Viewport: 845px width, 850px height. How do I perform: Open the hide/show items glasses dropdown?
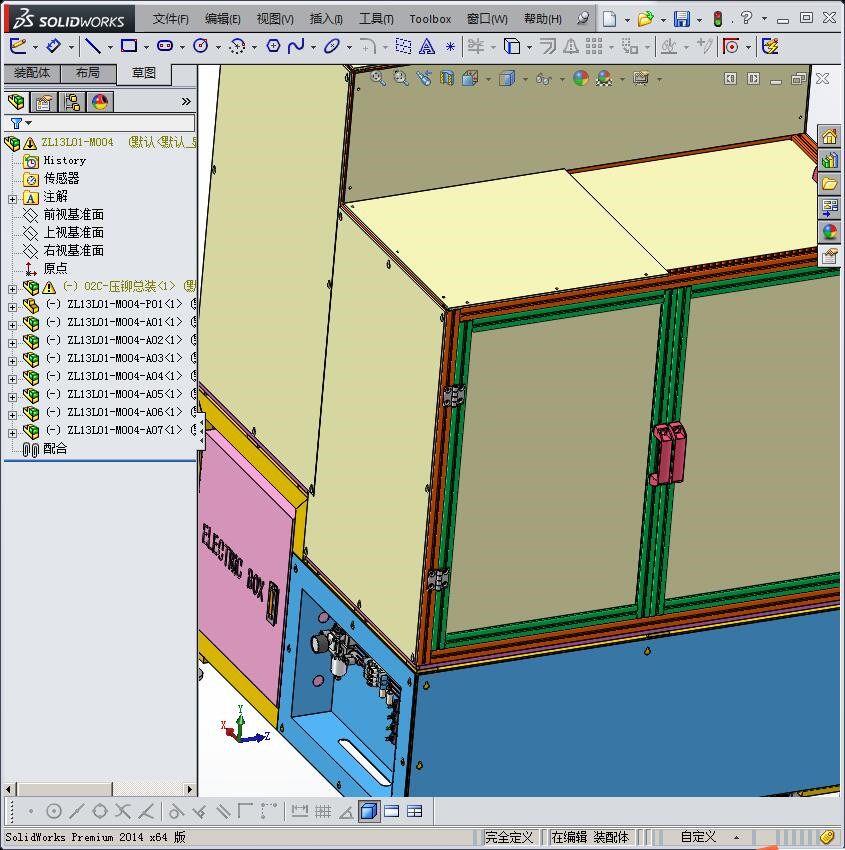pyautogui.click(x=562, y=80)
